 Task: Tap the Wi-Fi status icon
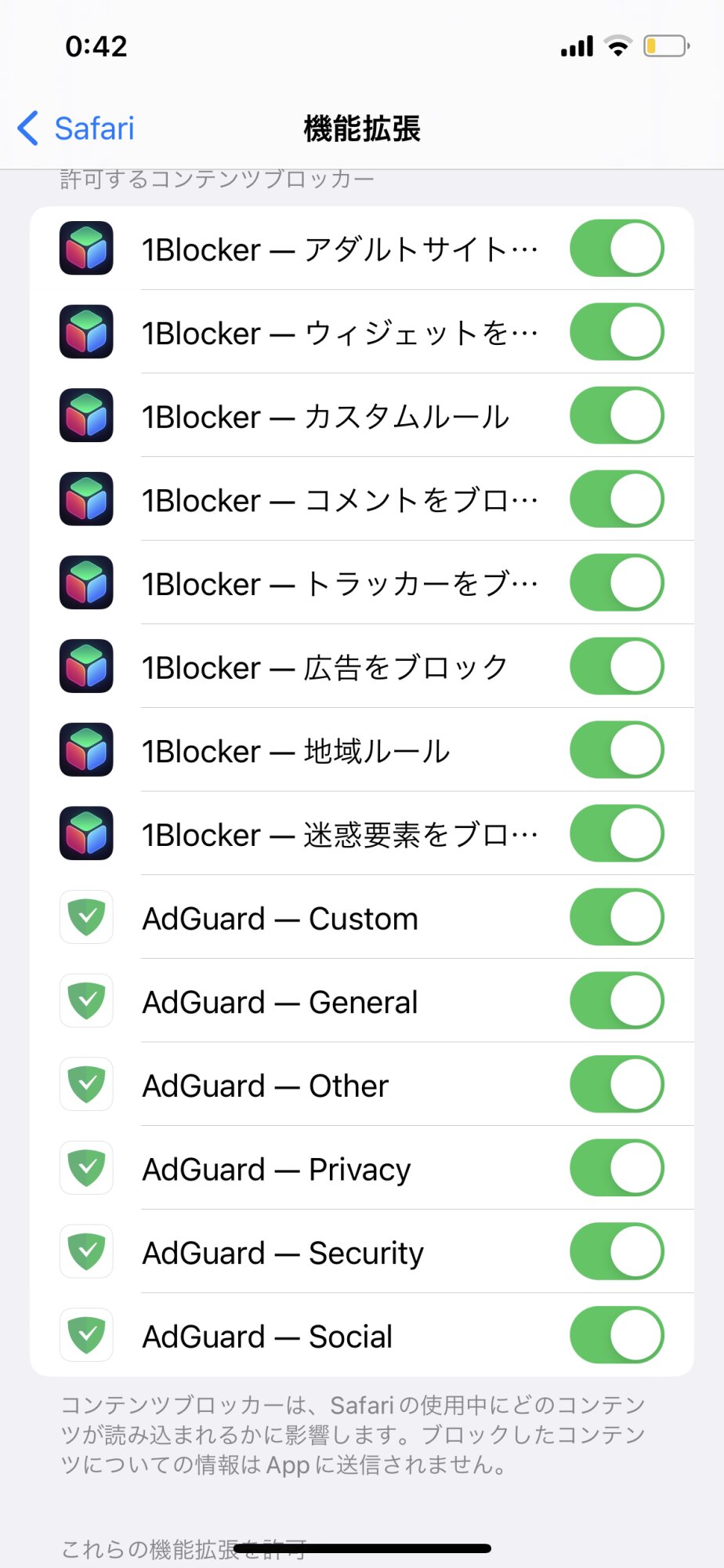pos(619,46)
